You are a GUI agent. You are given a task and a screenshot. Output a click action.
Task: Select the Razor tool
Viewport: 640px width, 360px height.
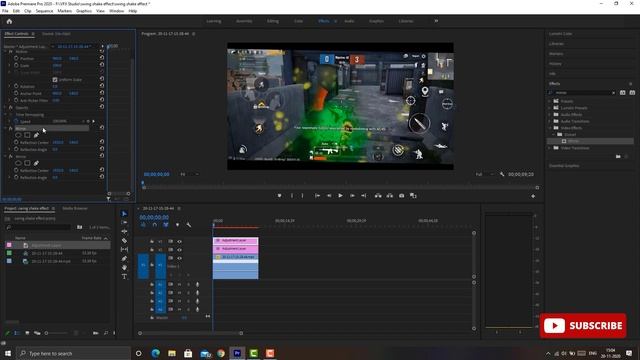[124, 240]
